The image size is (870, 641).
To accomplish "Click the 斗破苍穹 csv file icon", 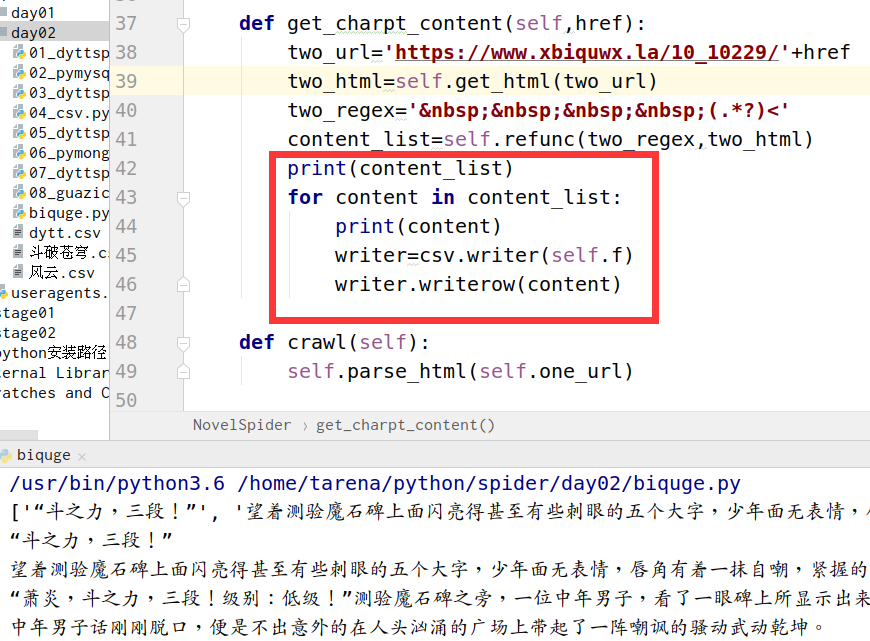I will 18,253.
